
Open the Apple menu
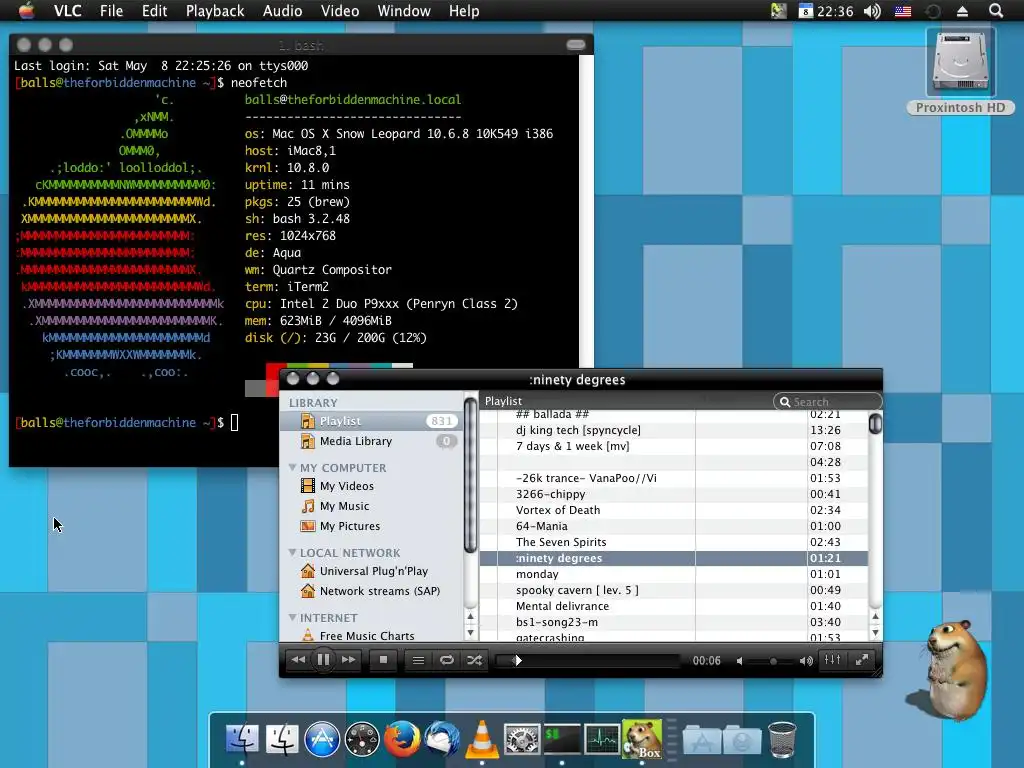click(x=27, y=10)
